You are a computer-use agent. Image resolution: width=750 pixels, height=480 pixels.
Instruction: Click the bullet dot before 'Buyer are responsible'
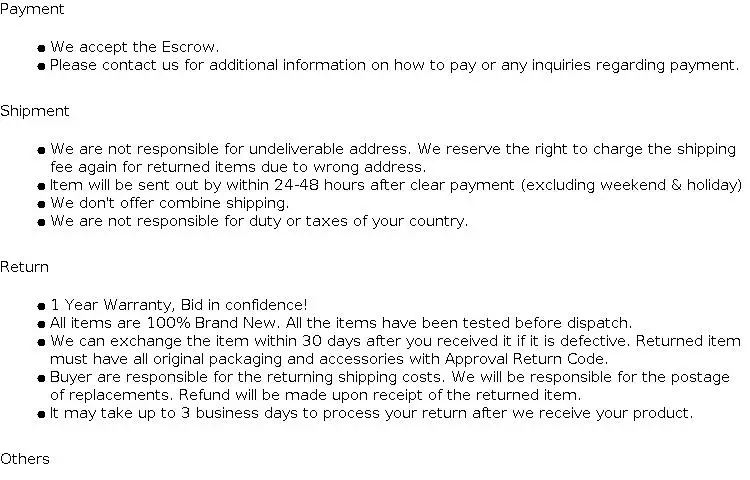point(41,378)
